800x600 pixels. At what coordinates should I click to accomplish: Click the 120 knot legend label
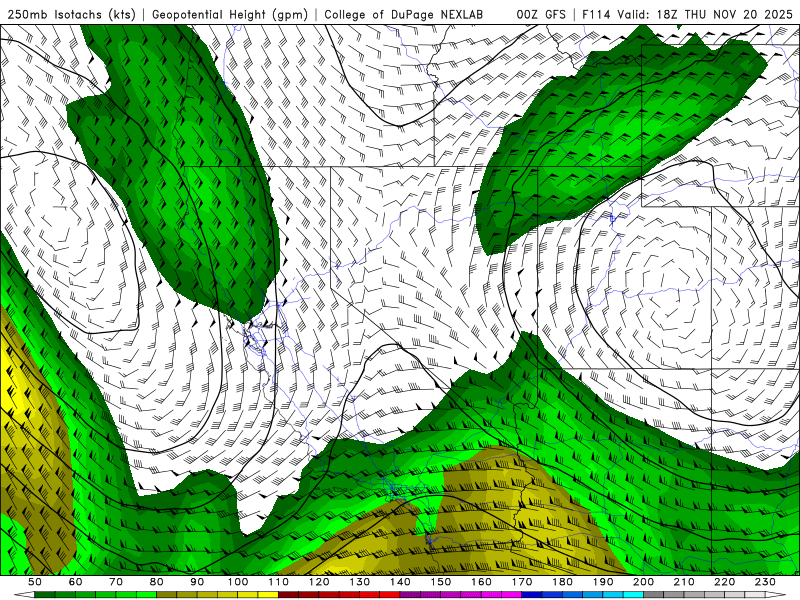pyautogui.click(x=319, y=582)
